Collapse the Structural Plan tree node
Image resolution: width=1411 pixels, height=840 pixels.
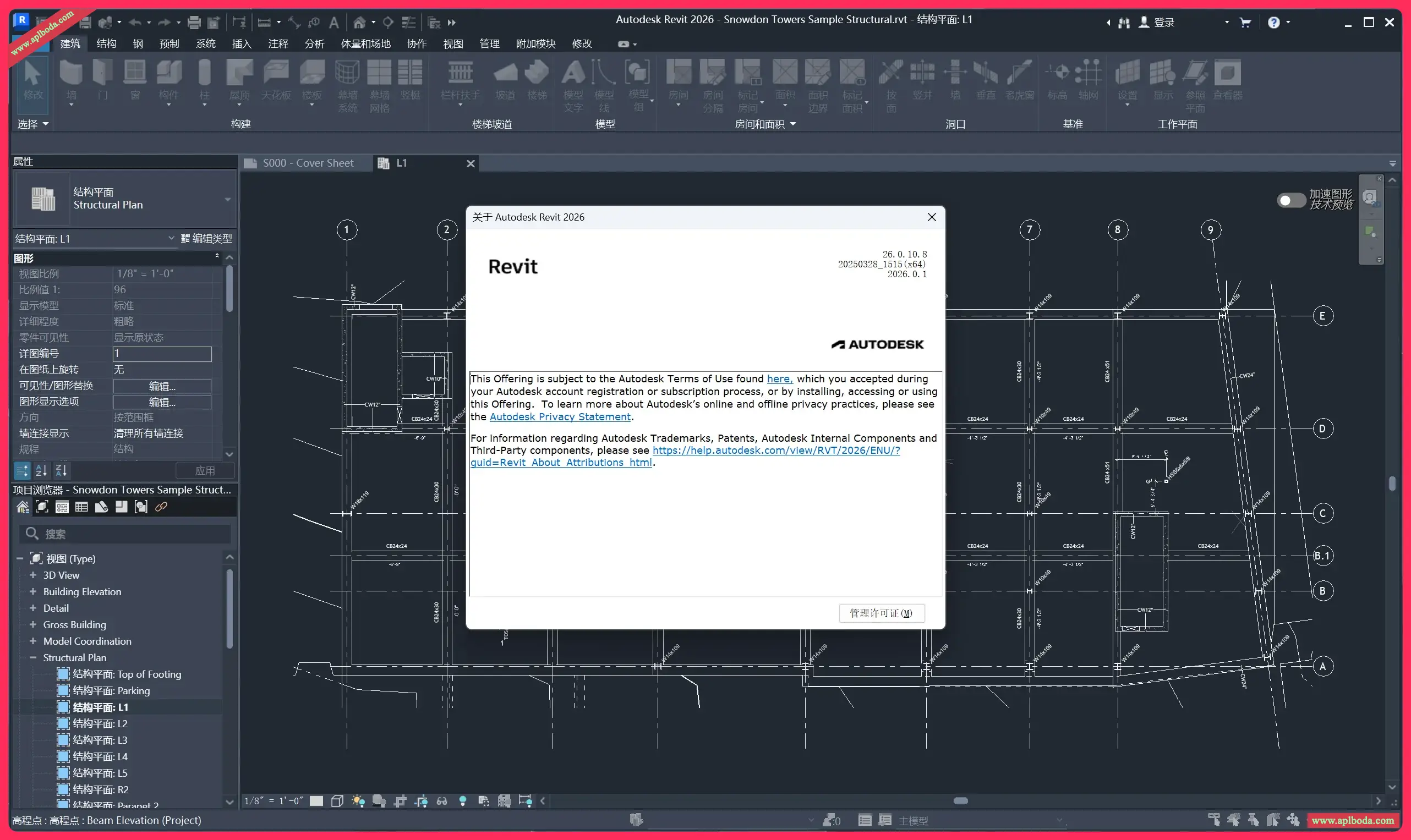click(x=33, y=658)
